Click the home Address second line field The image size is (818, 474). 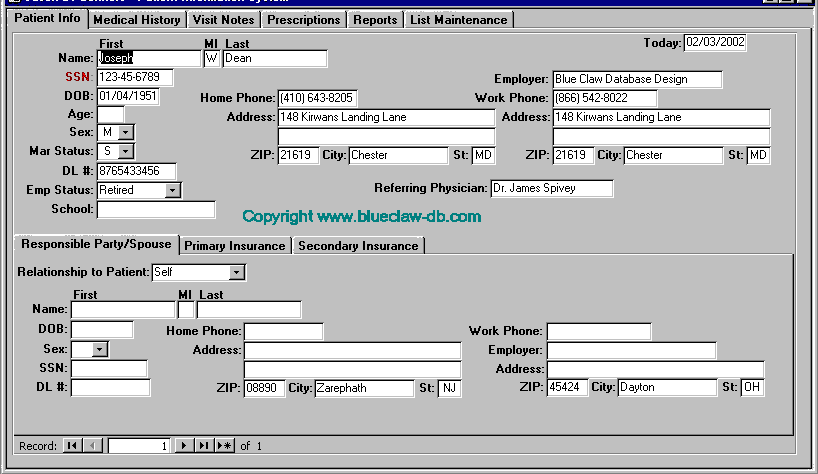[387, 137]
